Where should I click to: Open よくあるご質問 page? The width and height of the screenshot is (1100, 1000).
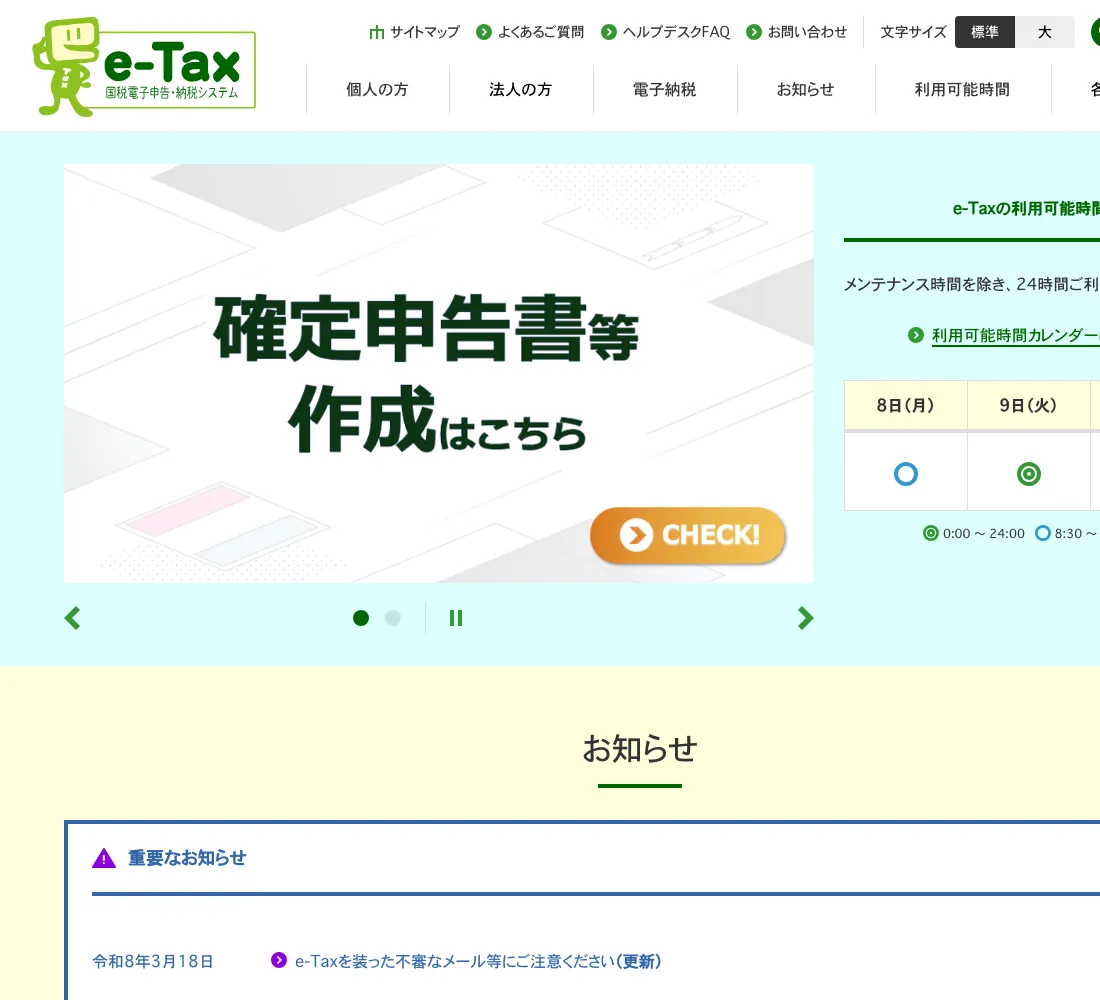pos(540,32)
